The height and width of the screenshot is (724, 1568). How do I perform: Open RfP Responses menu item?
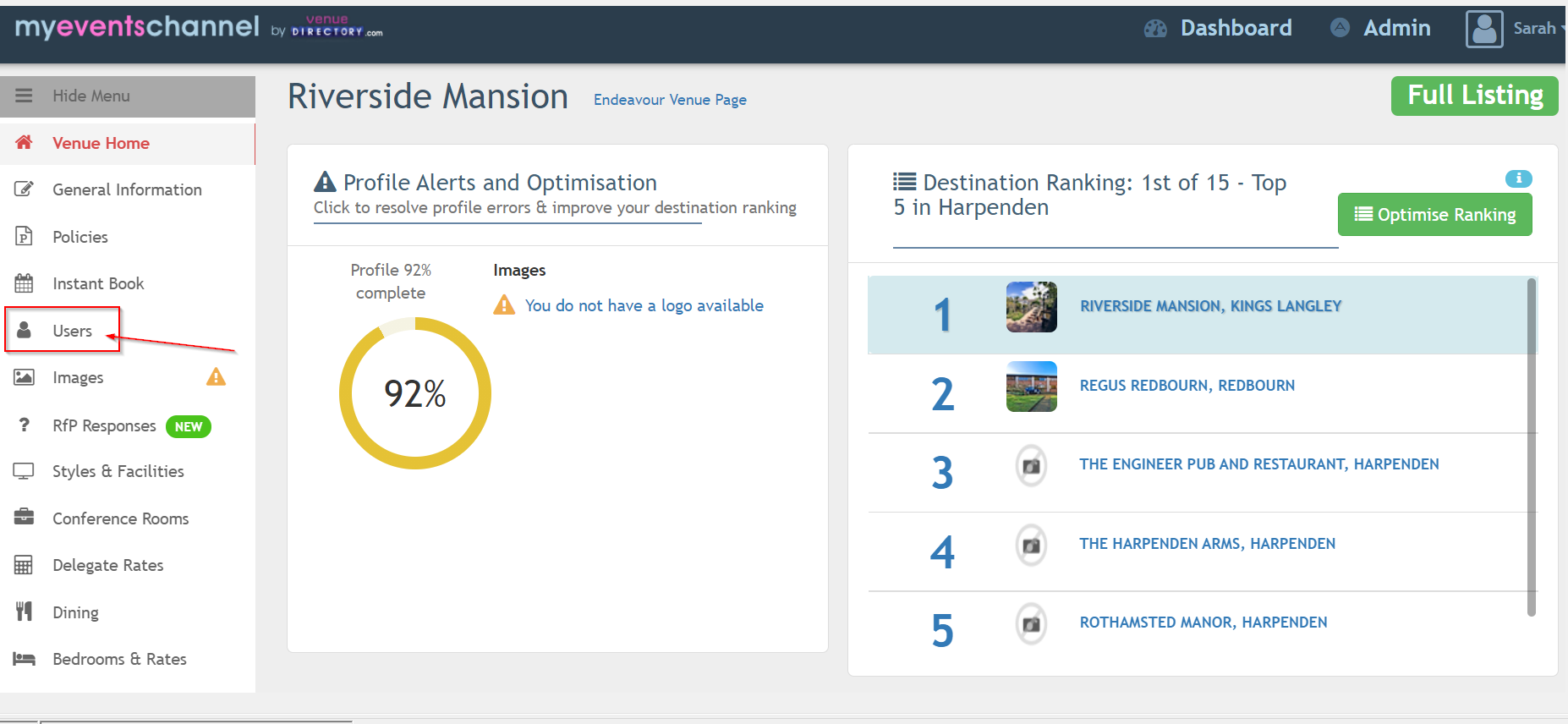click(127, 425)
